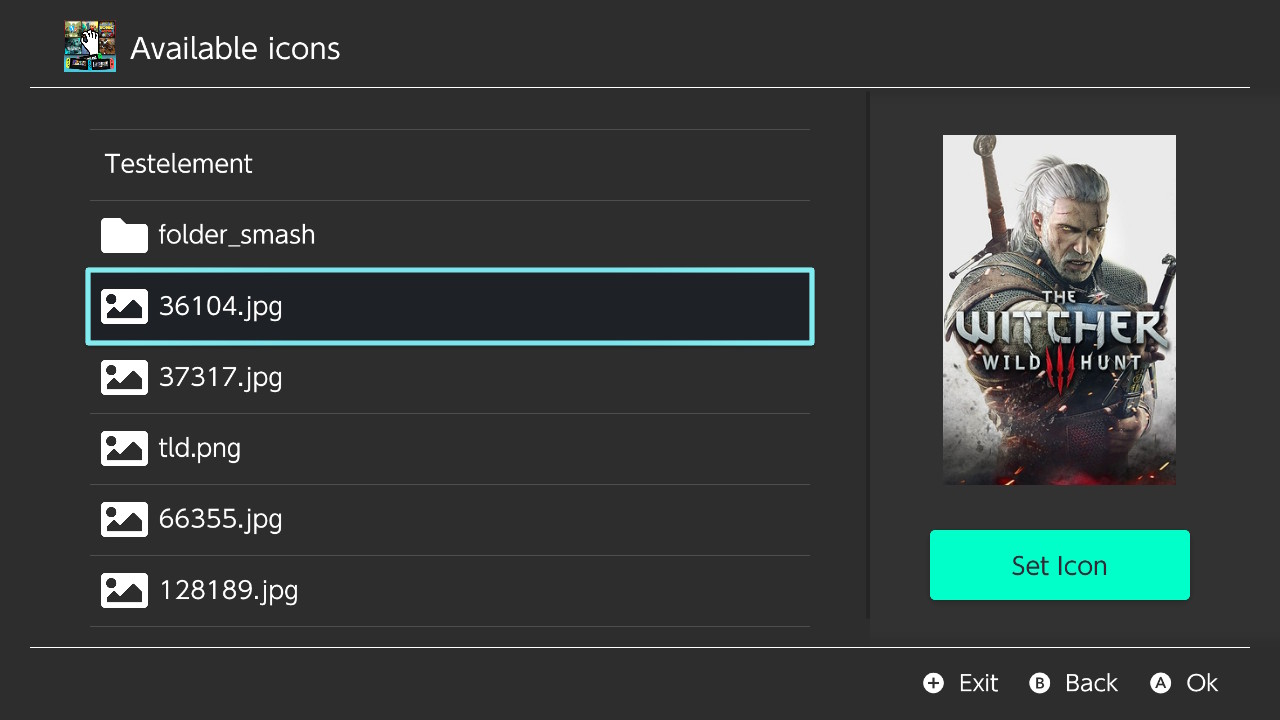Open the folder_smash list entry text

point(237,235)
